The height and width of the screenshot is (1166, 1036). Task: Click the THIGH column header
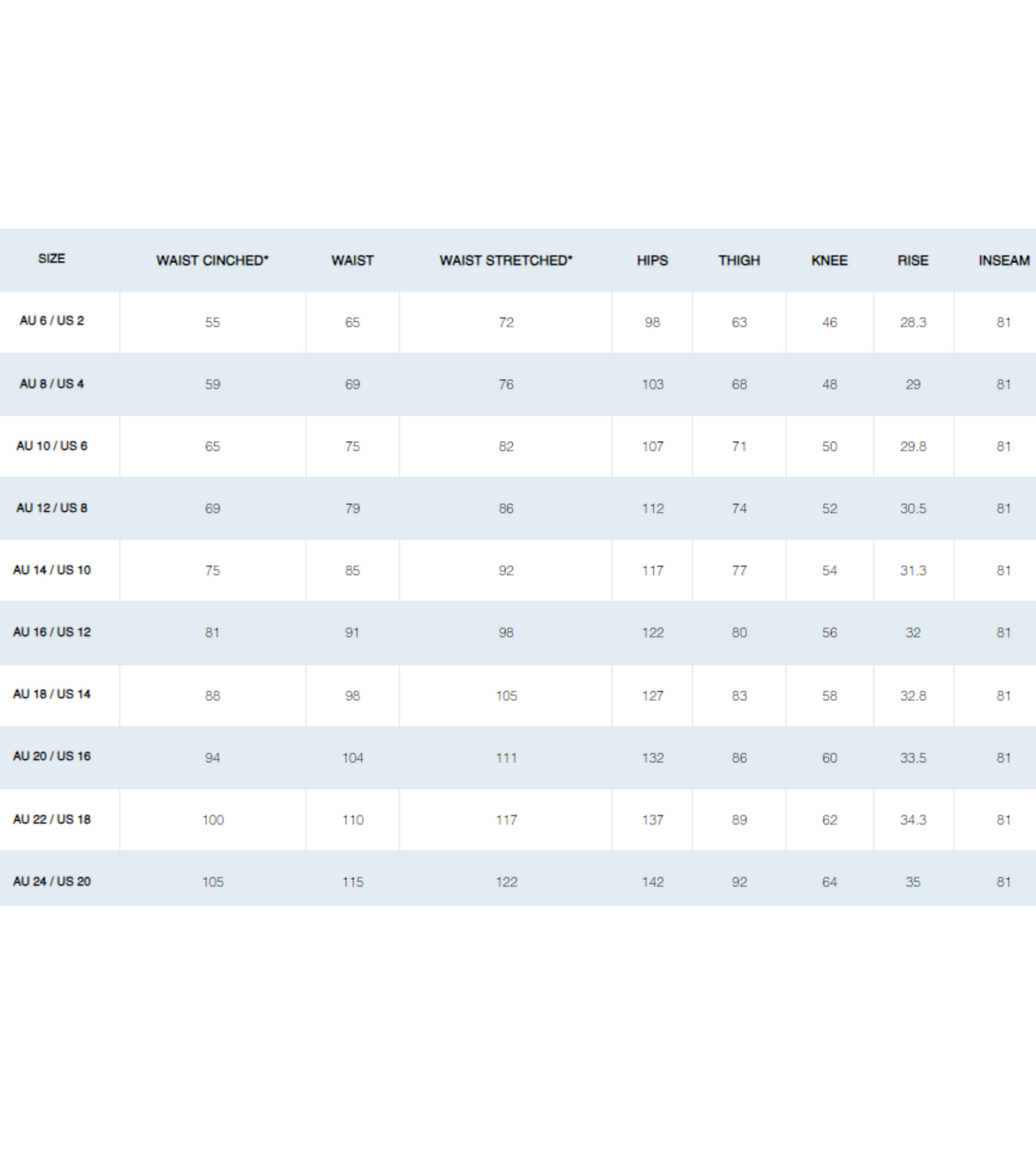click(739, 260)
